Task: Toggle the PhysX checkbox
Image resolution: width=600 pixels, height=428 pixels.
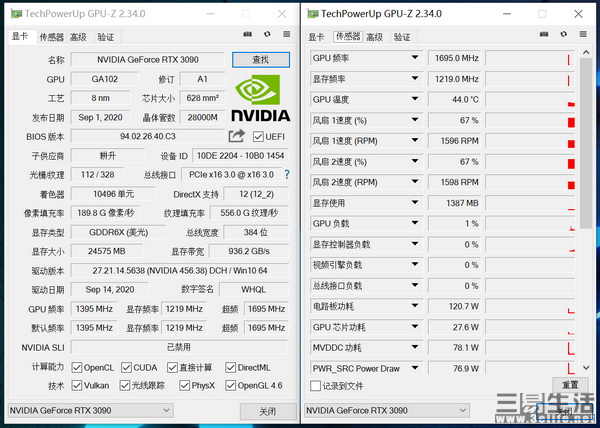Action: click(x=185, y=385)
